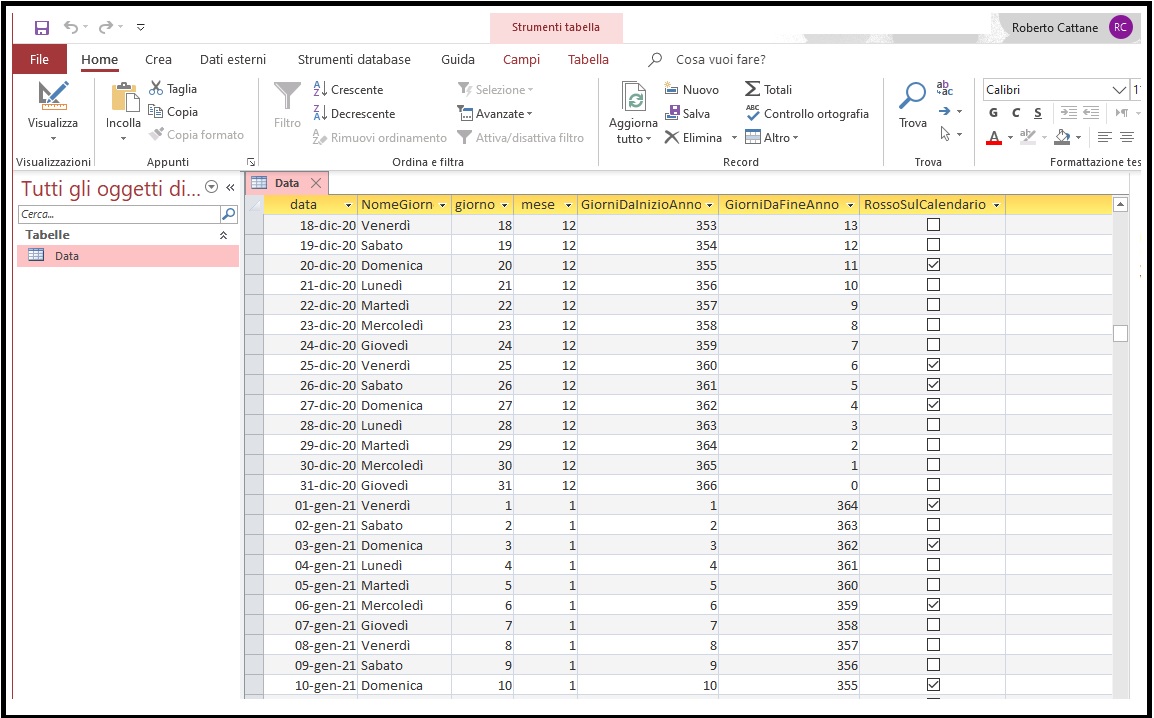The image size is (1154, 718).
Task: Uncheck RossoSulCalendario for 25-dic-20
Action: pos(933,365)
